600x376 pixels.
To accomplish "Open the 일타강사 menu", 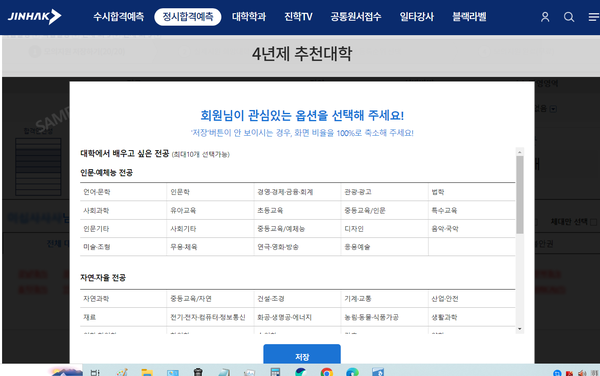I will (417, 17).
